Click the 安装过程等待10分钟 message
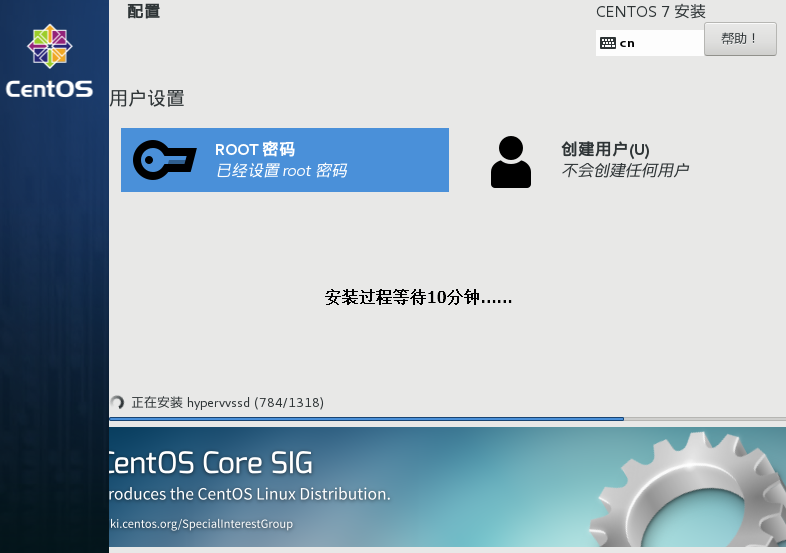 [x=418, y=297]
